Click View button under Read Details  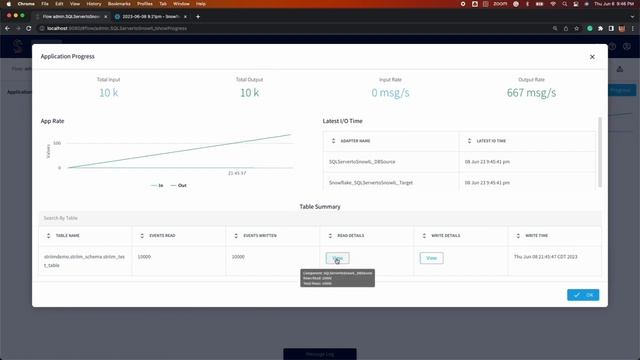click(x=337, y=258)
